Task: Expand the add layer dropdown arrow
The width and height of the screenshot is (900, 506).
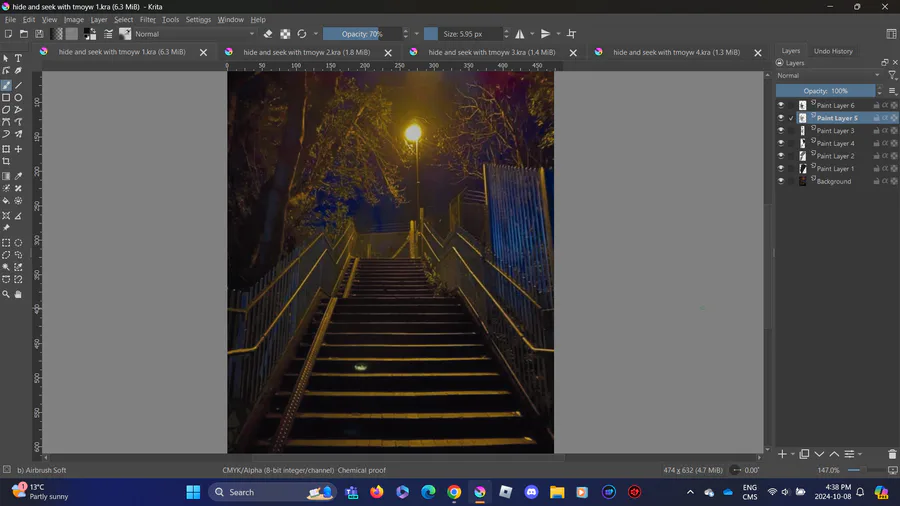Action: [x=793, y=454]
